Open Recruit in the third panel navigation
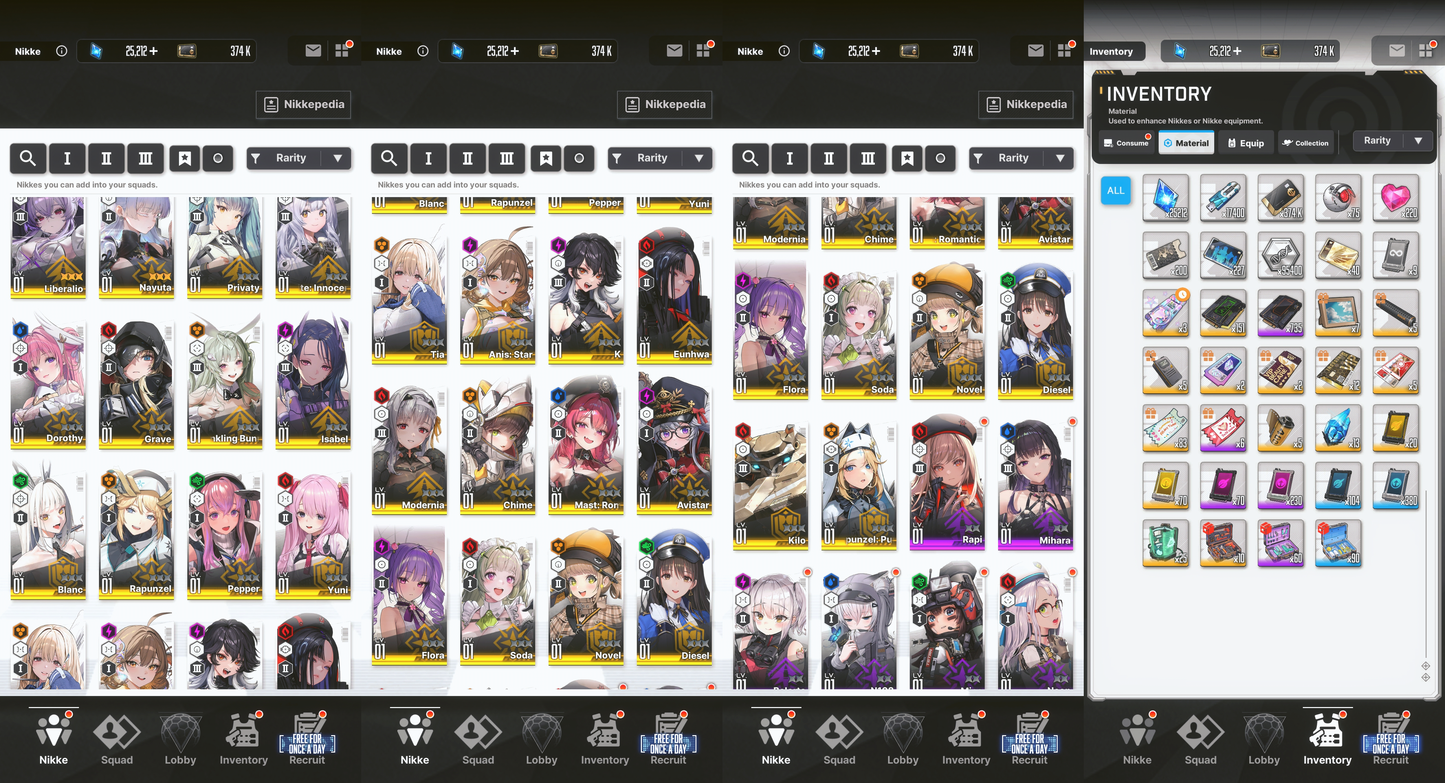The height and width of the screenshot is (783, 1445). click(1030, 740)
